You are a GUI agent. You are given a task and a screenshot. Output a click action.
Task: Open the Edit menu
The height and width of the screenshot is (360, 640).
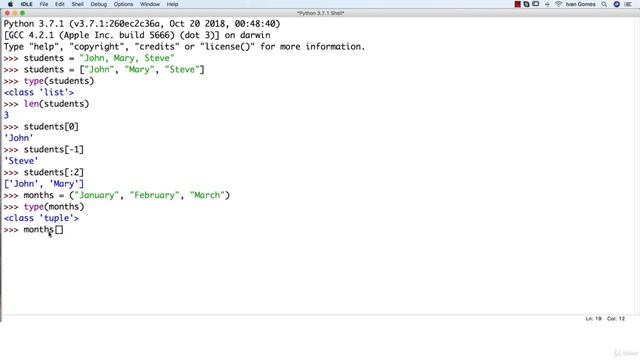(60, 4)
